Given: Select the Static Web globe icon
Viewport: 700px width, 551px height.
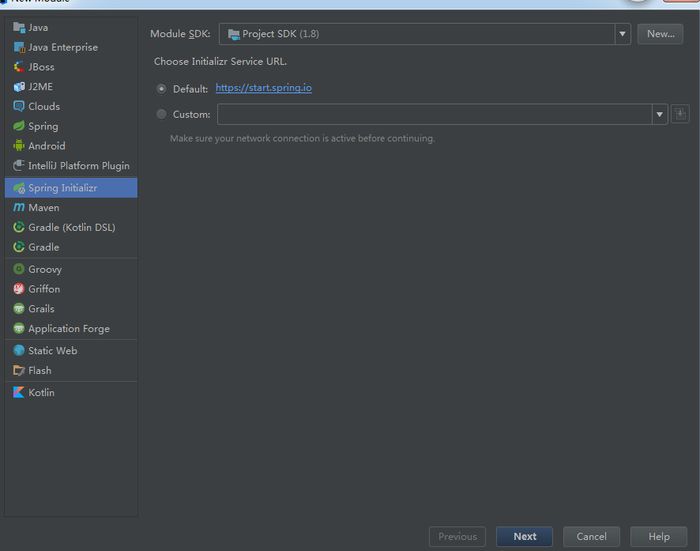Looking at the screenshot, I should coord(19,351).
